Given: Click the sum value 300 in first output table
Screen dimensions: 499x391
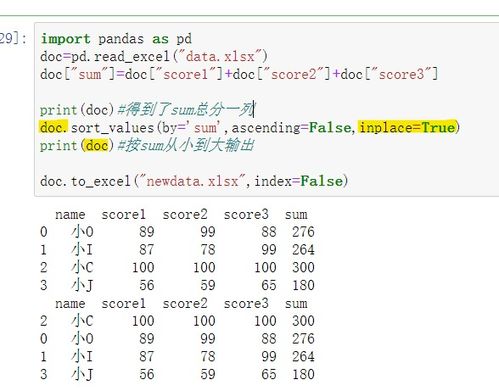Looking at the screenshot, I should (x=303, y=268).
